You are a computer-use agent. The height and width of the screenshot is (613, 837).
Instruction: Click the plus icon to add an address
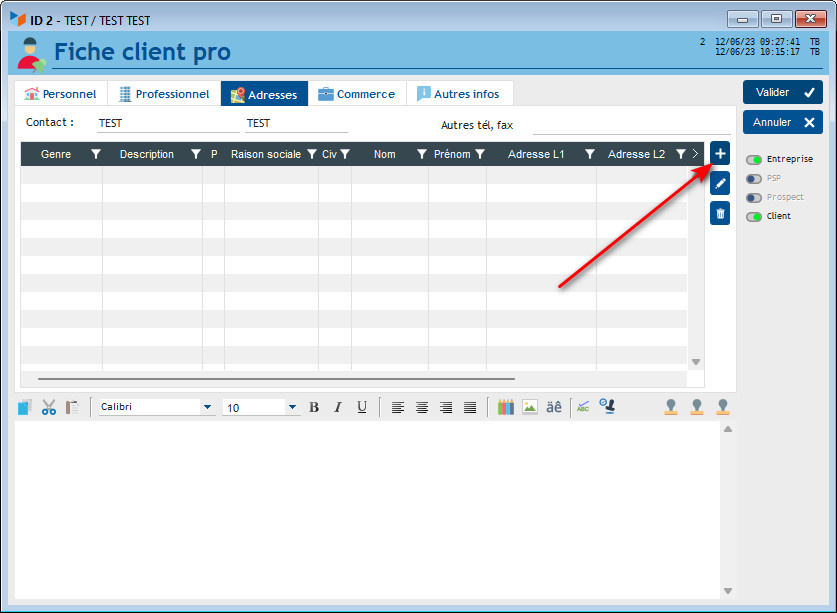tap(720, 154)
